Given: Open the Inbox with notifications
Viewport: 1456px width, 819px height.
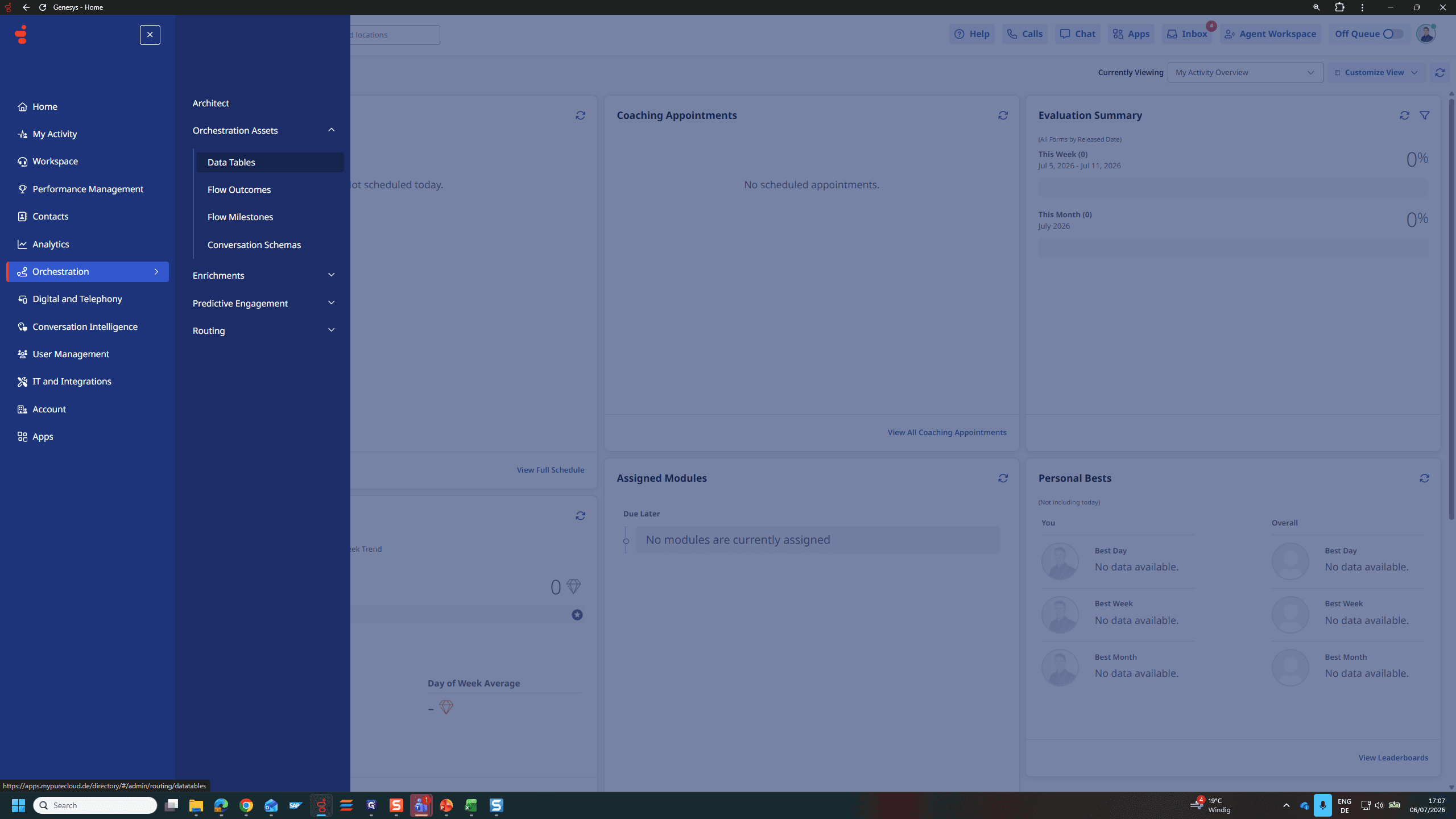Looking at the screenshot, I should pos(1186,34).
